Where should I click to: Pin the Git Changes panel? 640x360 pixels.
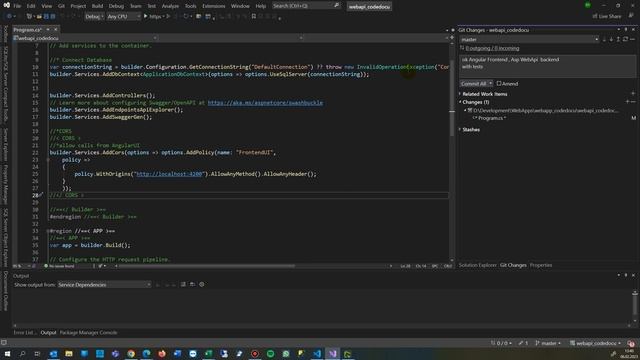(626, 30)
